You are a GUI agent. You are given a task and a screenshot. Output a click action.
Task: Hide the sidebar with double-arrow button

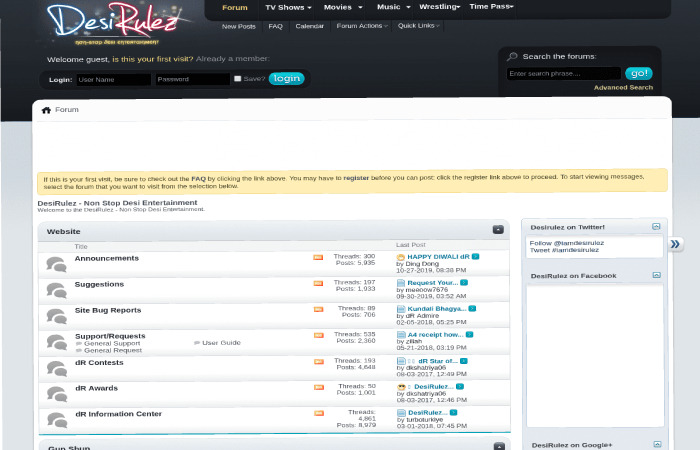(x=675, y=244)
